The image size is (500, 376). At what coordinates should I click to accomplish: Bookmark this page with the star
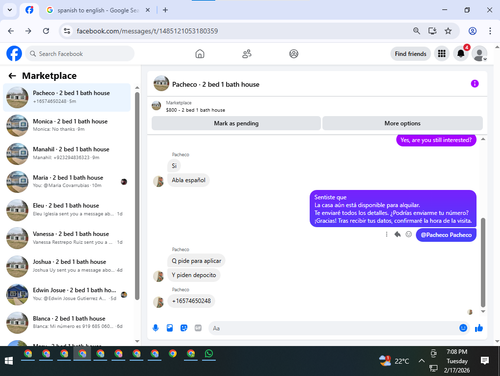448,31
